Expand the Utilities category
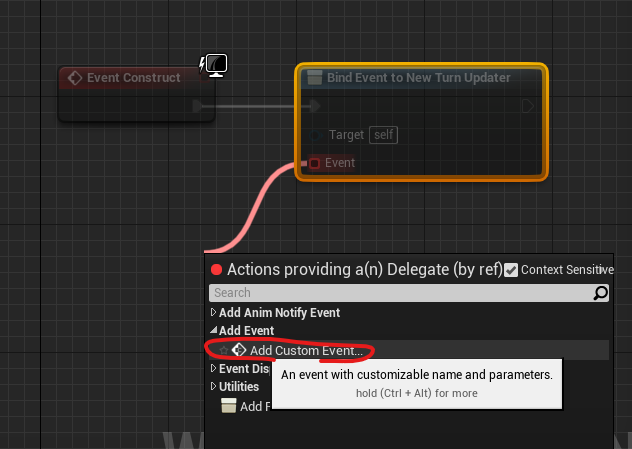This screenshot has height=449, width=632. pos(213,386)
